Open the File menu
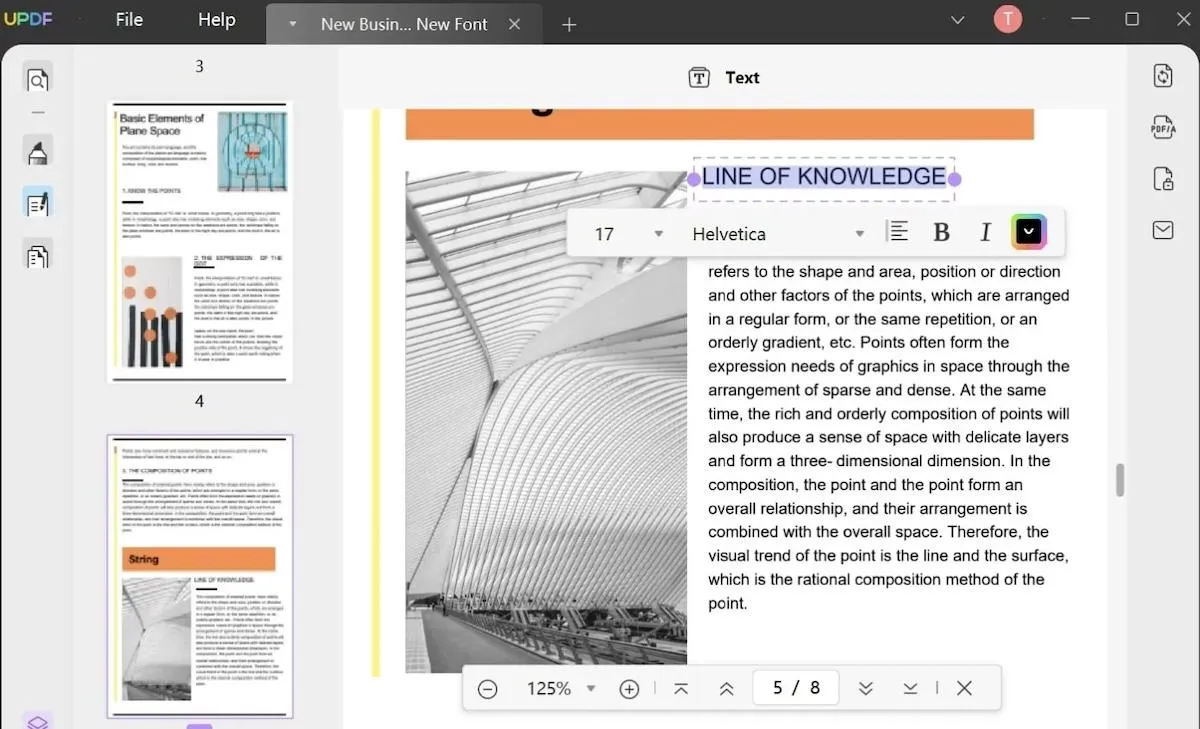Image resolution: width=1200 pixels, height=729 pixels. click(129, 19)
